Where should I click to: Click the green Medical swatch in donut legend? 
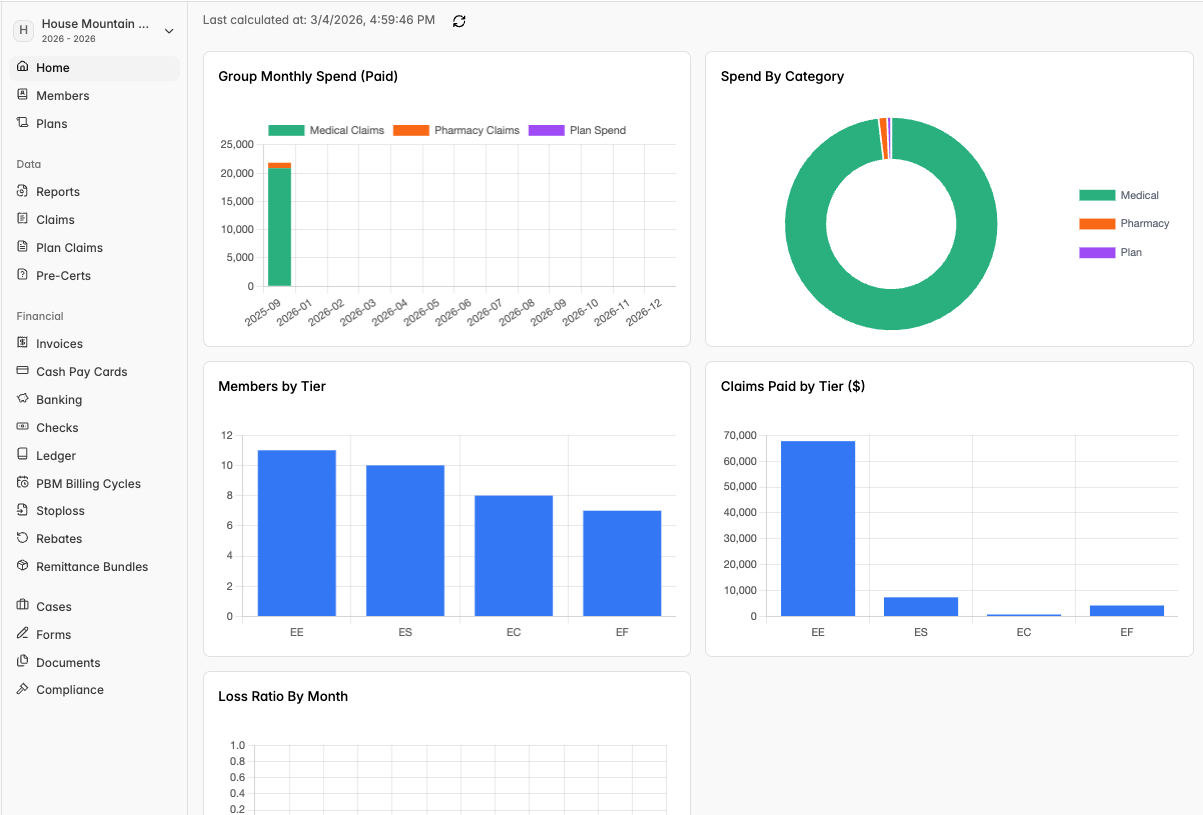coord(1097,195)
